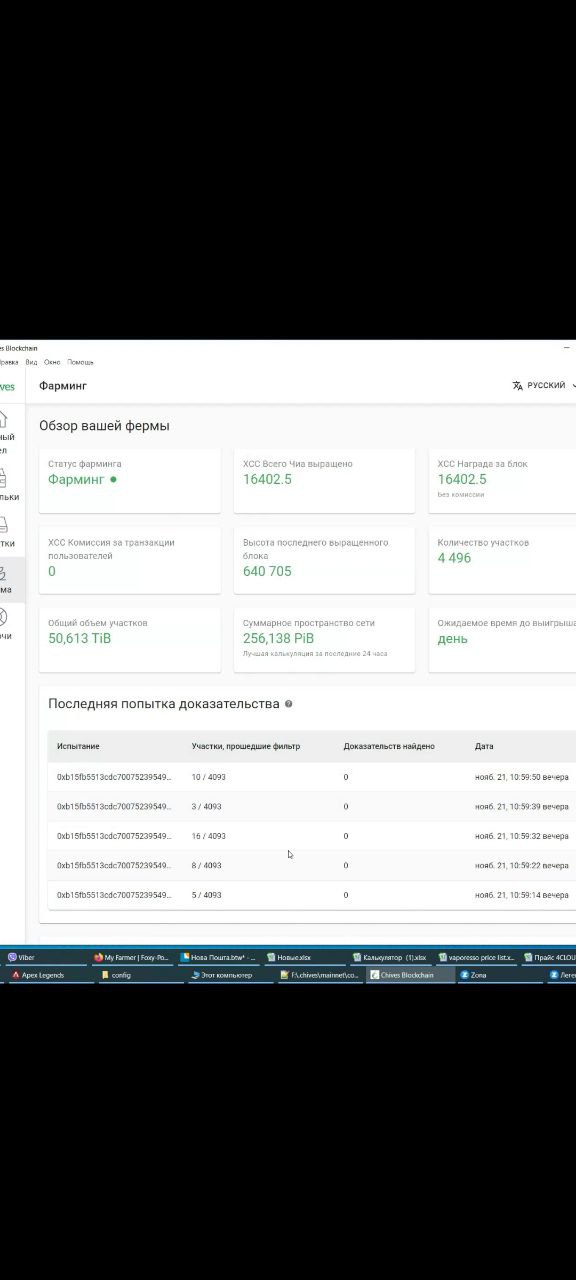
Task: Open Новые.xlsx taskbar item
Action: 306,957
